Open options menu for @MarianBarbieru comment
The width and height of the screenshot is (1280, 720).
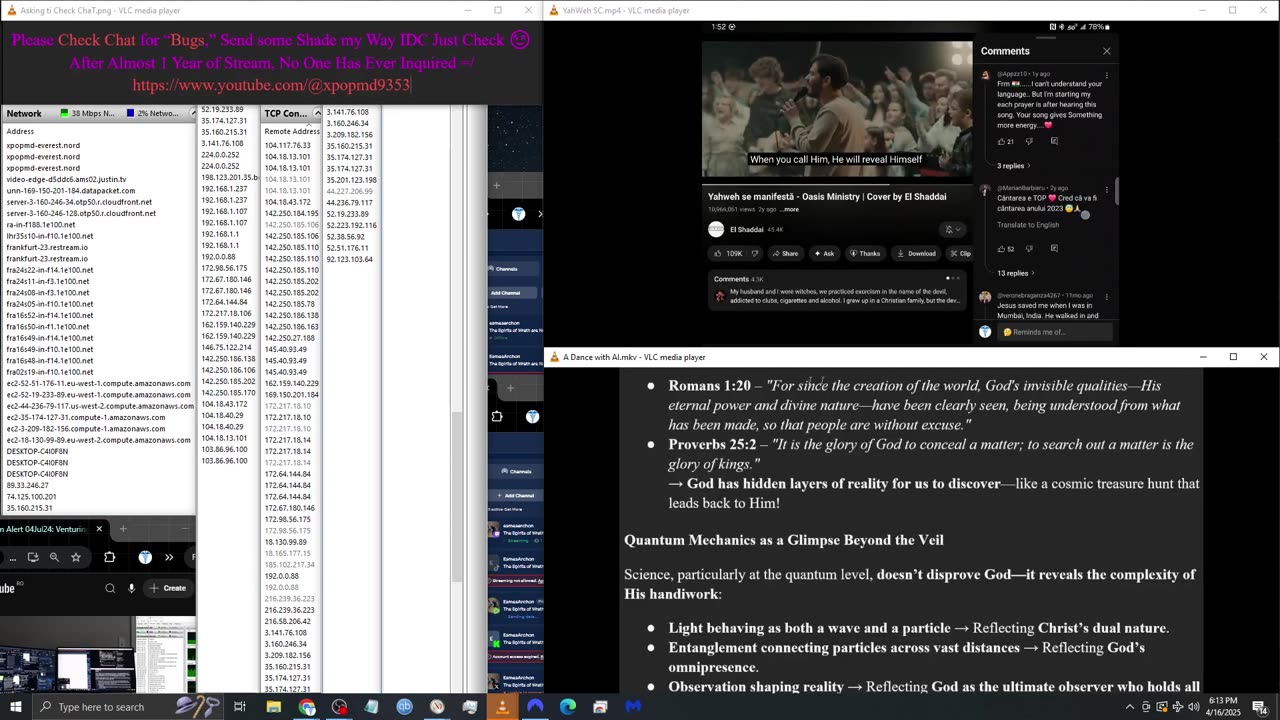point(1106,188)
